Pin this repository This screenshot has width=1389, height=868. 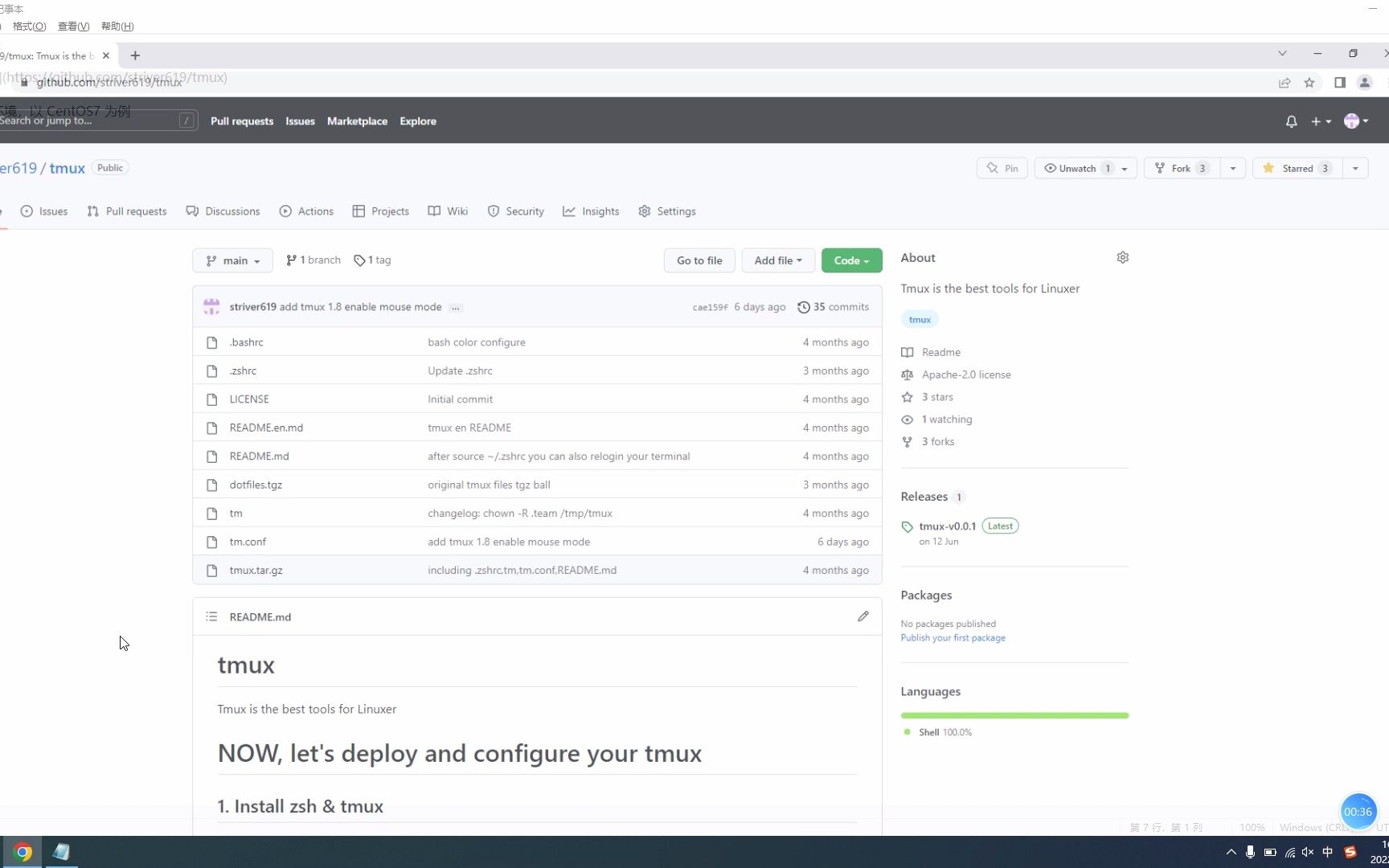click(x=1002, y=168)
